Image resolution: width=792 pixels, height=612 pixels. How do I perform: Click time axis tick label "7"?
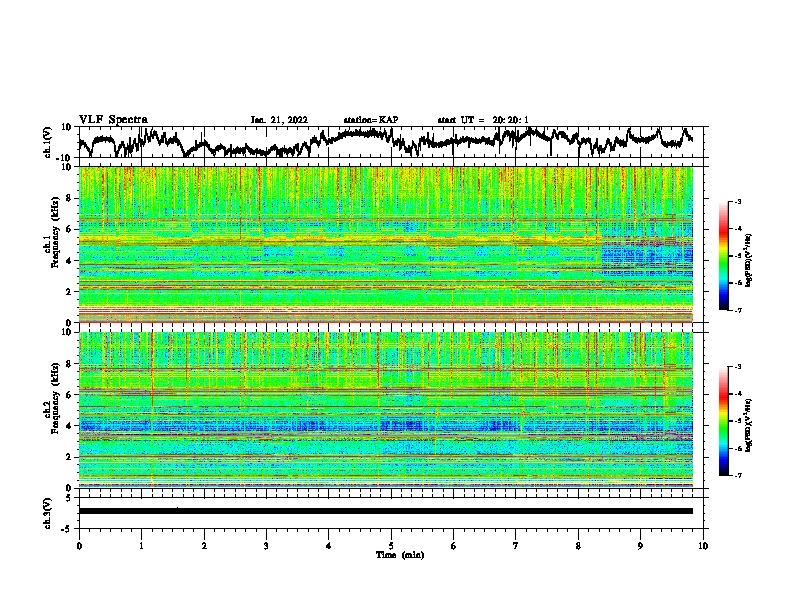516,546
